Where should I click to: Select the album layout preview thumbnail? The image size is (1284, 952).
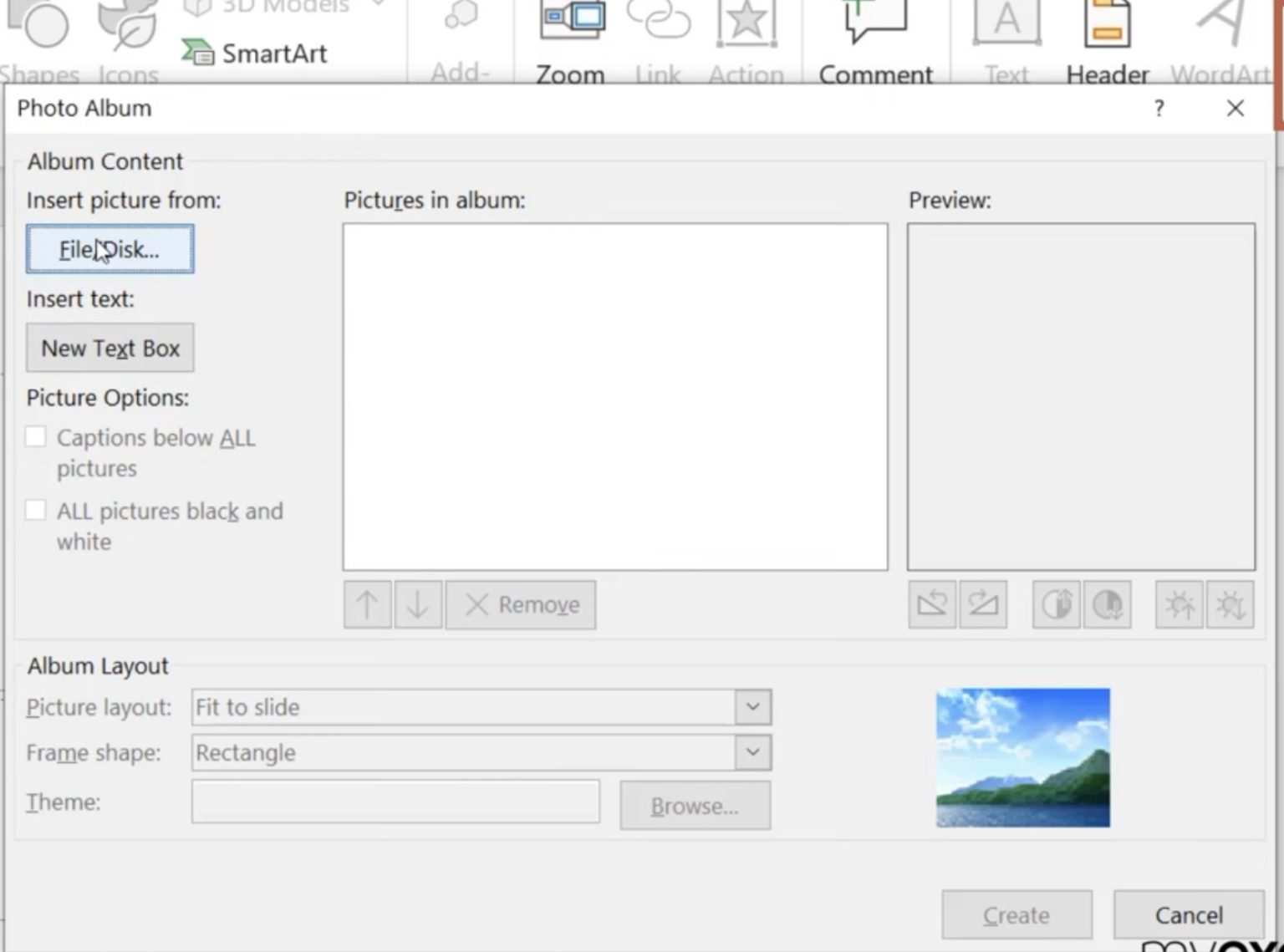pyautogui.click(x=1022, y=756)
